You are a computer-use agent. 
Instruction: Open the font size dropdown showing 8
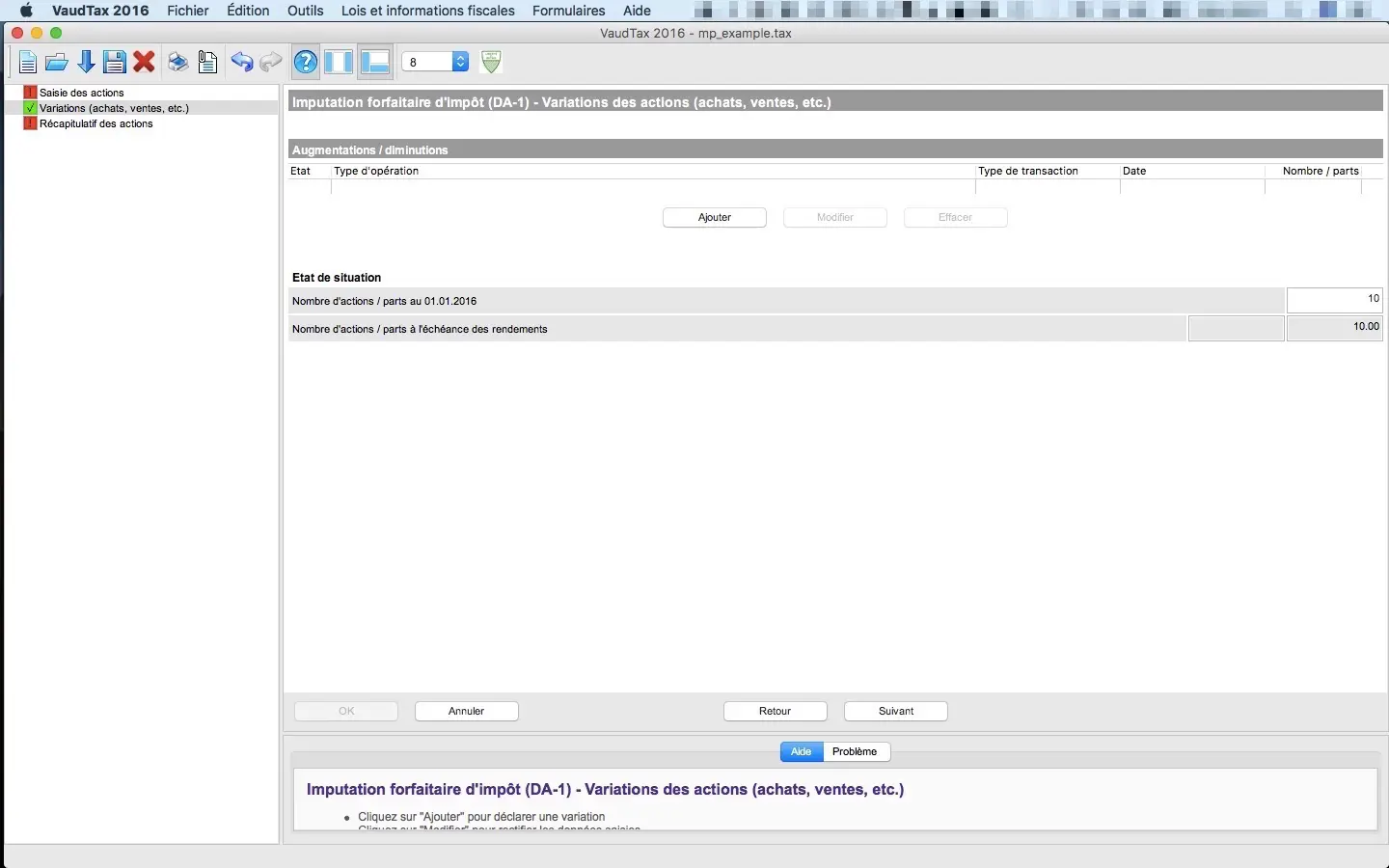435,62
